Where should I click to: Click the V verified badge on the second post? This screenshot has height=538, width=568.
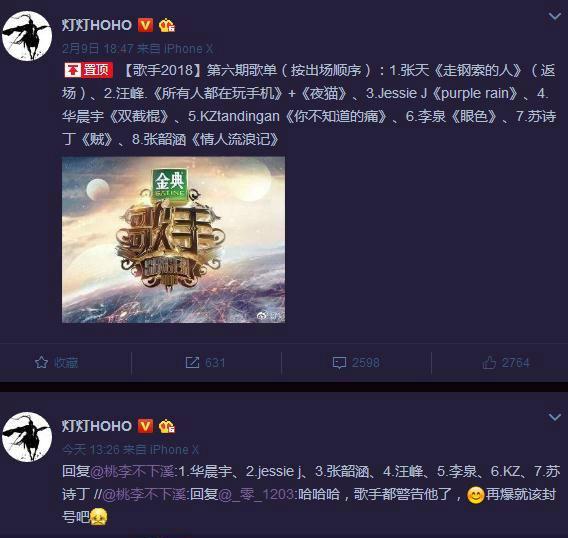coord(145,426)
